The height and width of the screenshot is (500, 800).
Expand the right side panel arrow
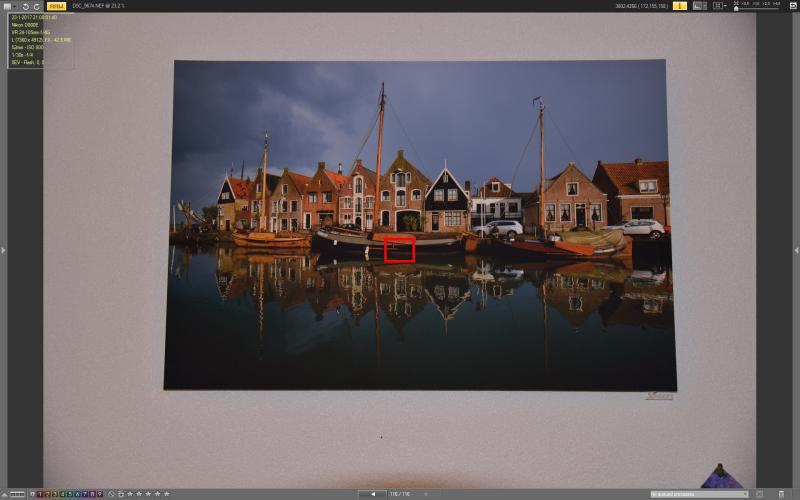(796, 250)
